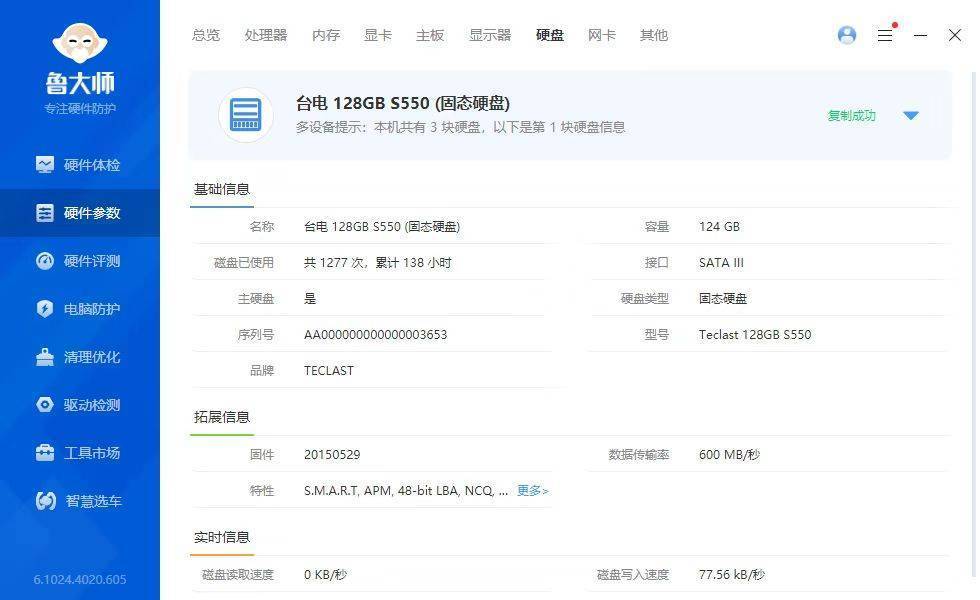The width and height of the screenshot is (980, 600).
Task: Open 清理优化 cleanup section
Action: pos(79,357)
